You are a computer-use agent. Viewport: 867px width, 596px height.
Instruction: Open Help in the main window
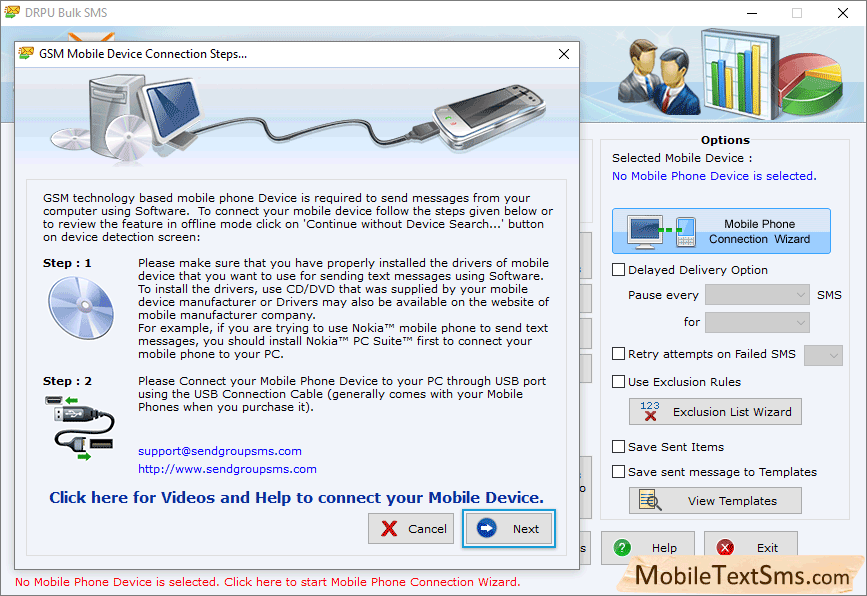pos(647,548)
